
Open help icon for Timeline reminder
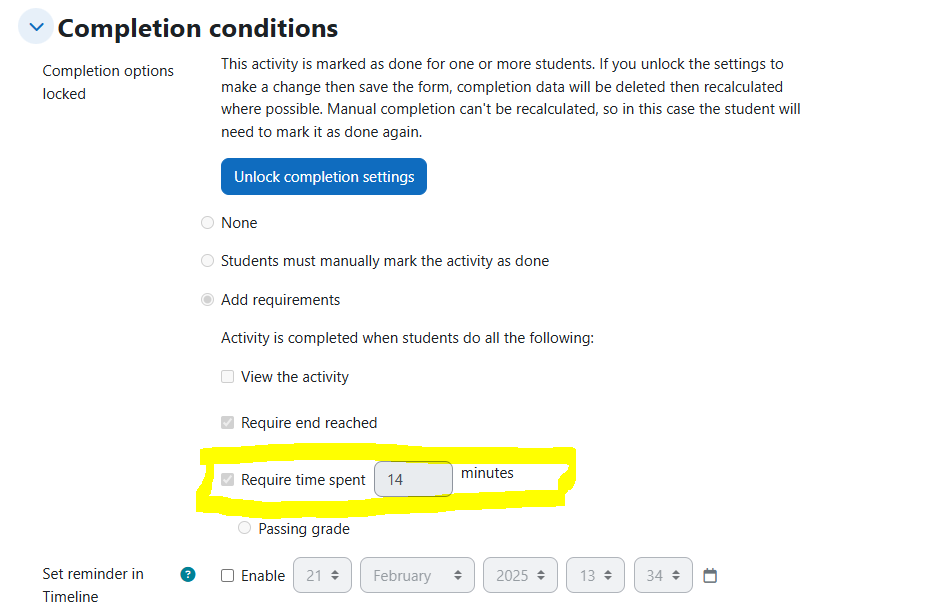188,574
